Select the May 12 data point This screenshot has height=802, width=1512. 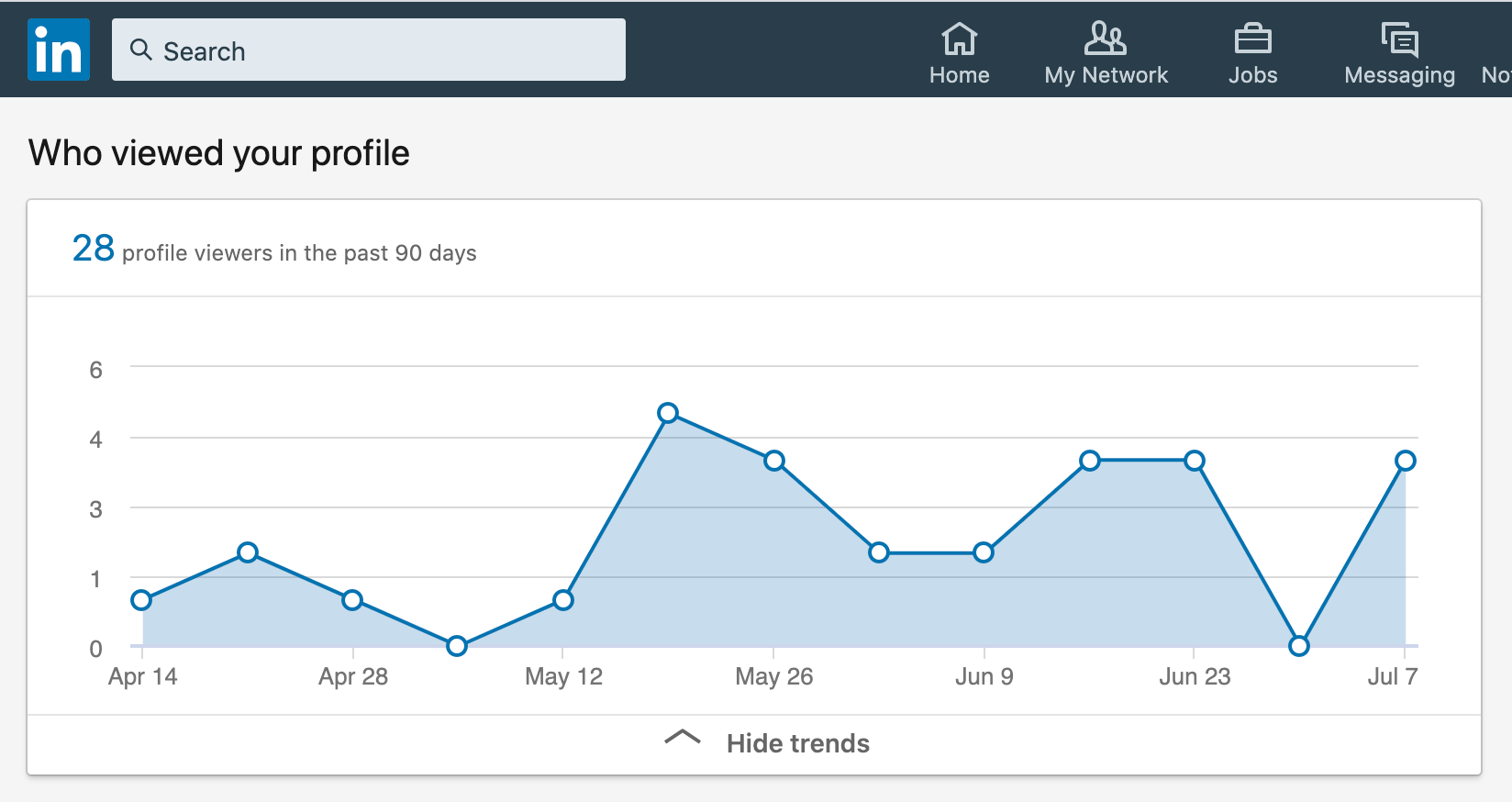tap(563, 600)
